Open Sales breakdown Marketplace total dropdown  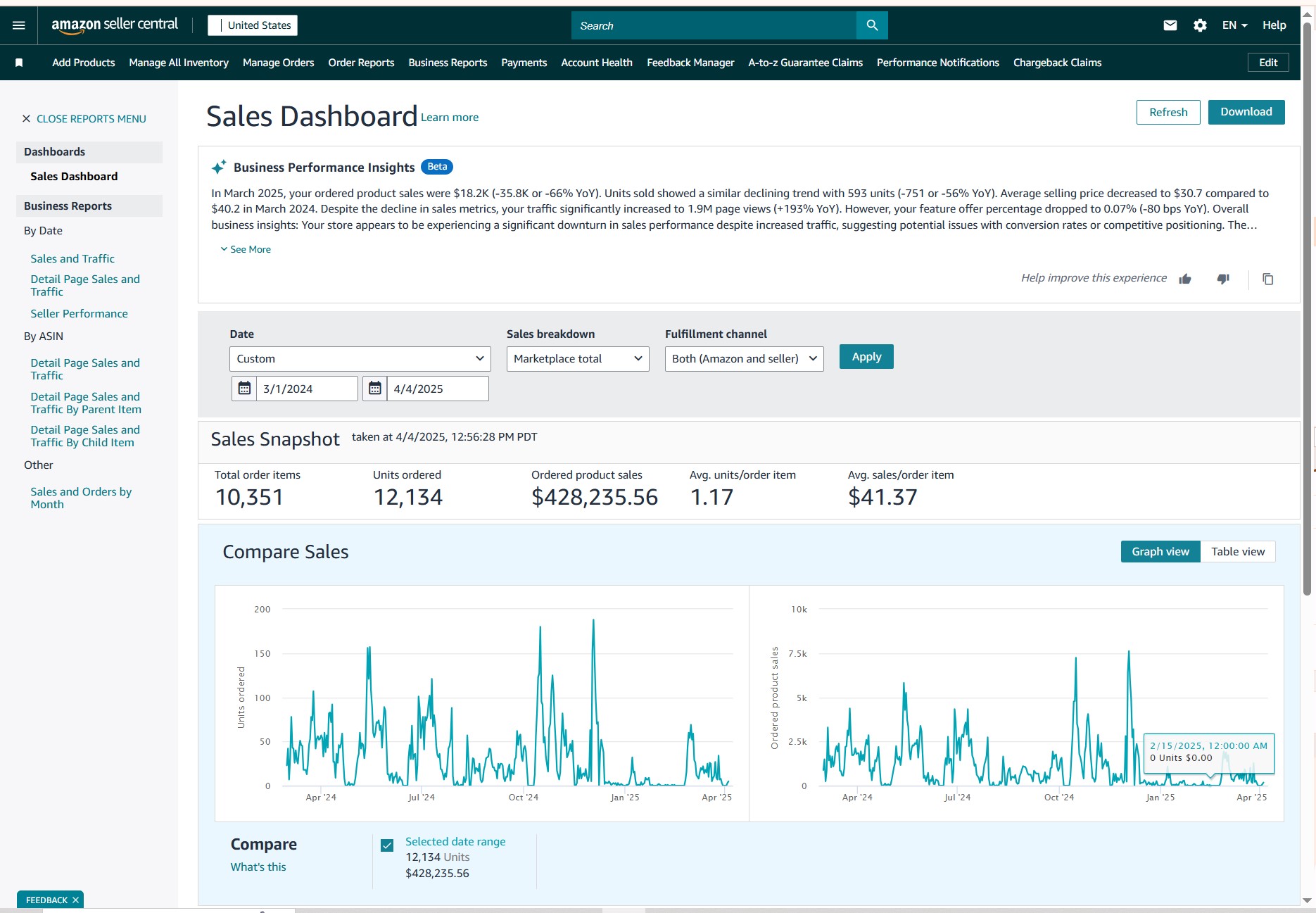[x=578, y=358]
